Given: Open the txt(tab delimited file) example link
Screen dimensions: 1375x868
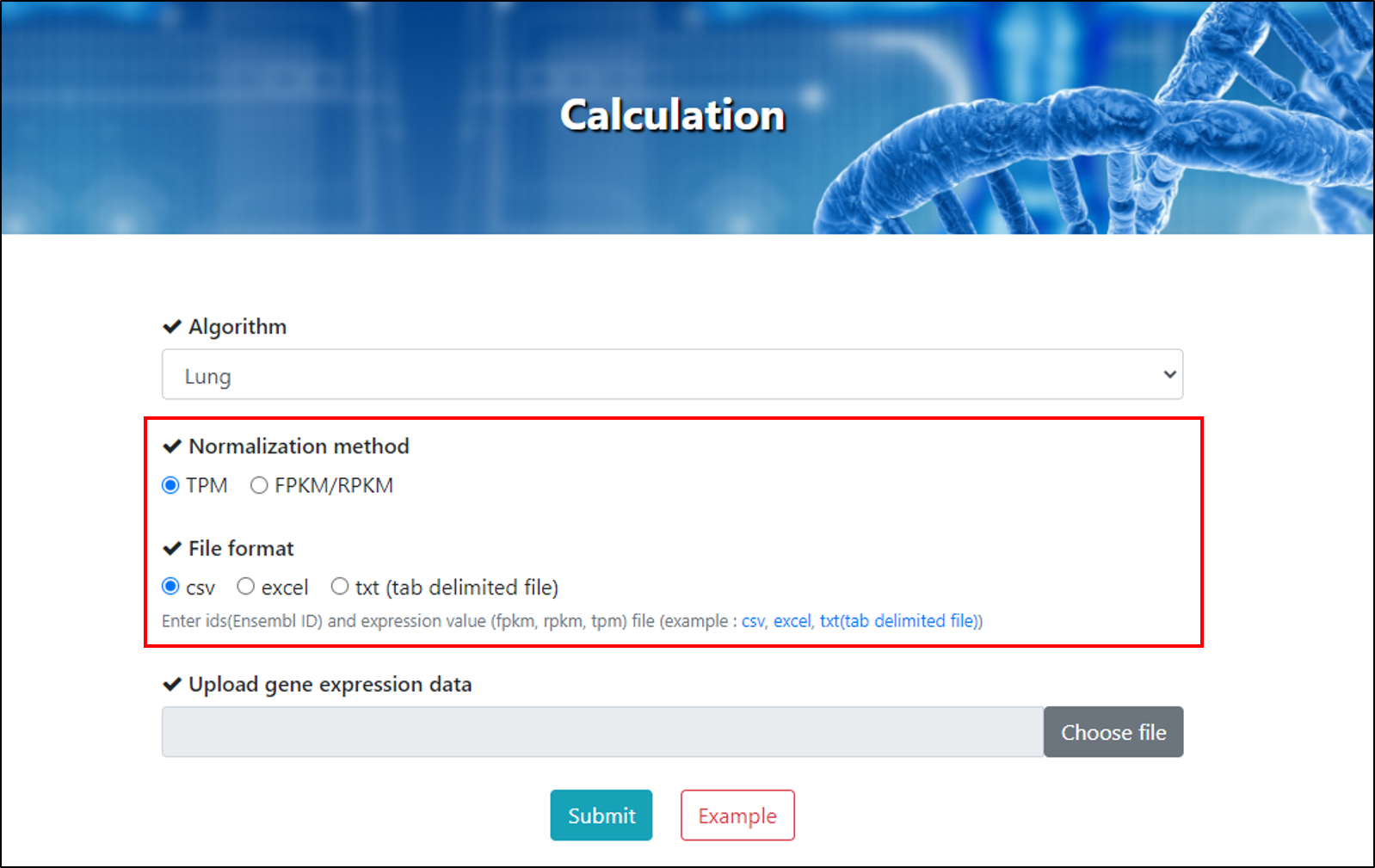Looking at the screenshot, I should [901, 621].
